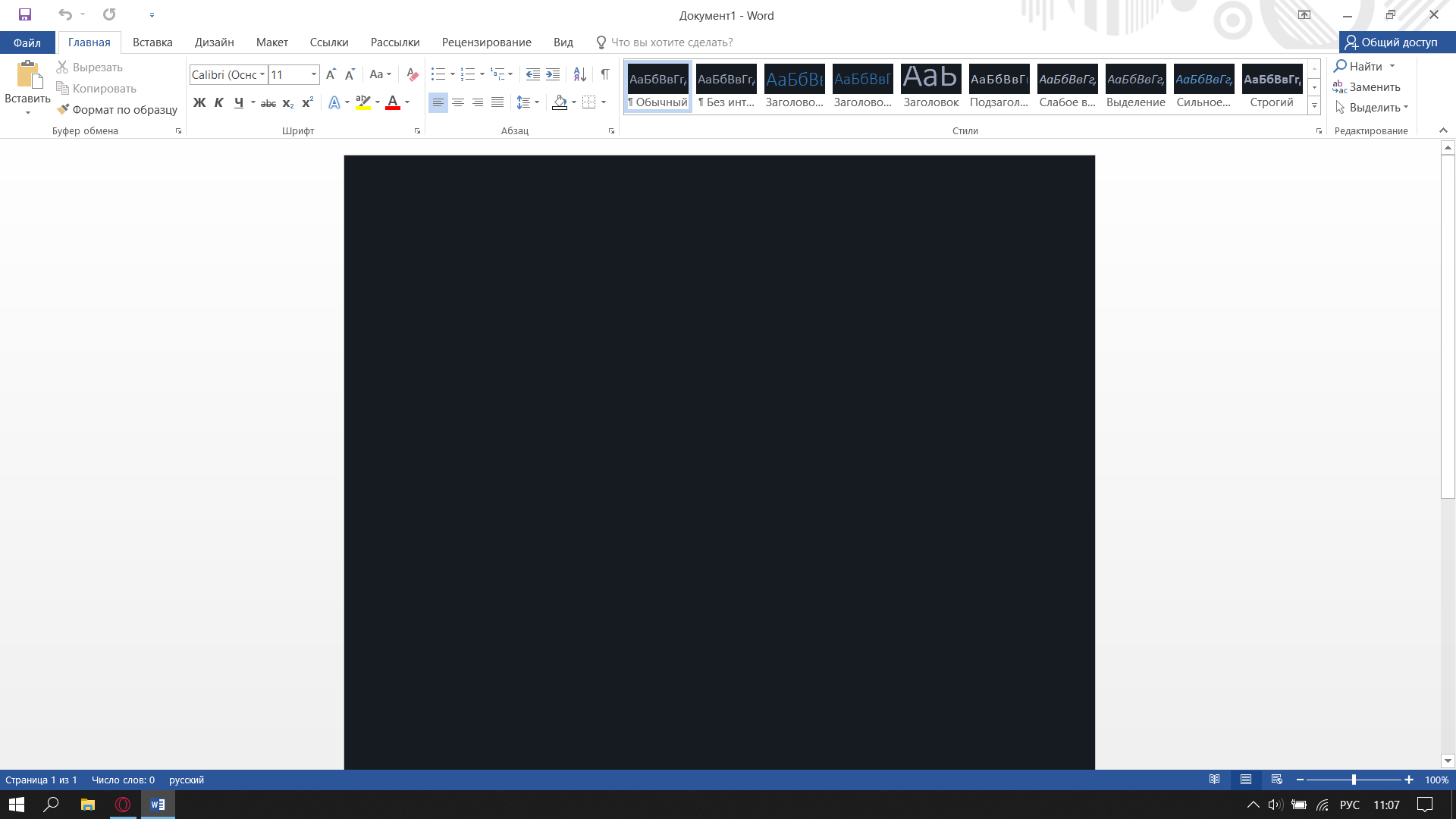Apply a numbered list
This screenshot has height=819, width=1456.
tap(468, 74)
